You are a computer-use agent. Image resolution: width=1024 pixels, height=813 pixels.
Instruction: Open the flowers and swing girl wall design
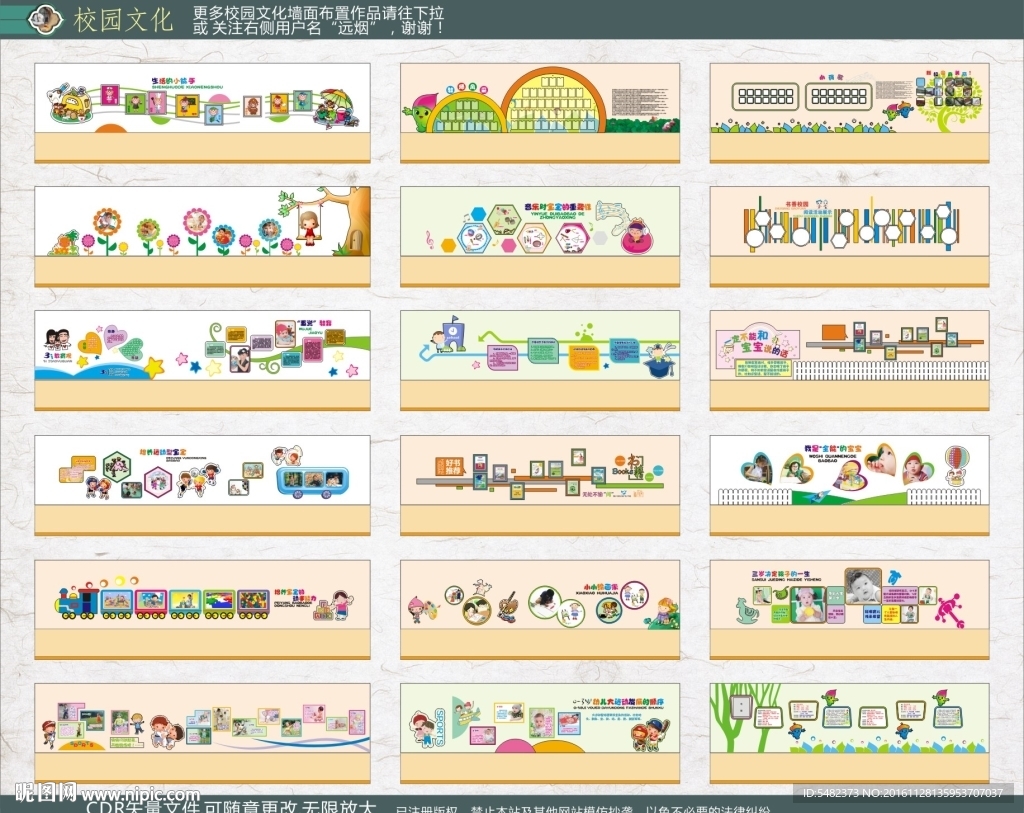click(x=202, y=236)
